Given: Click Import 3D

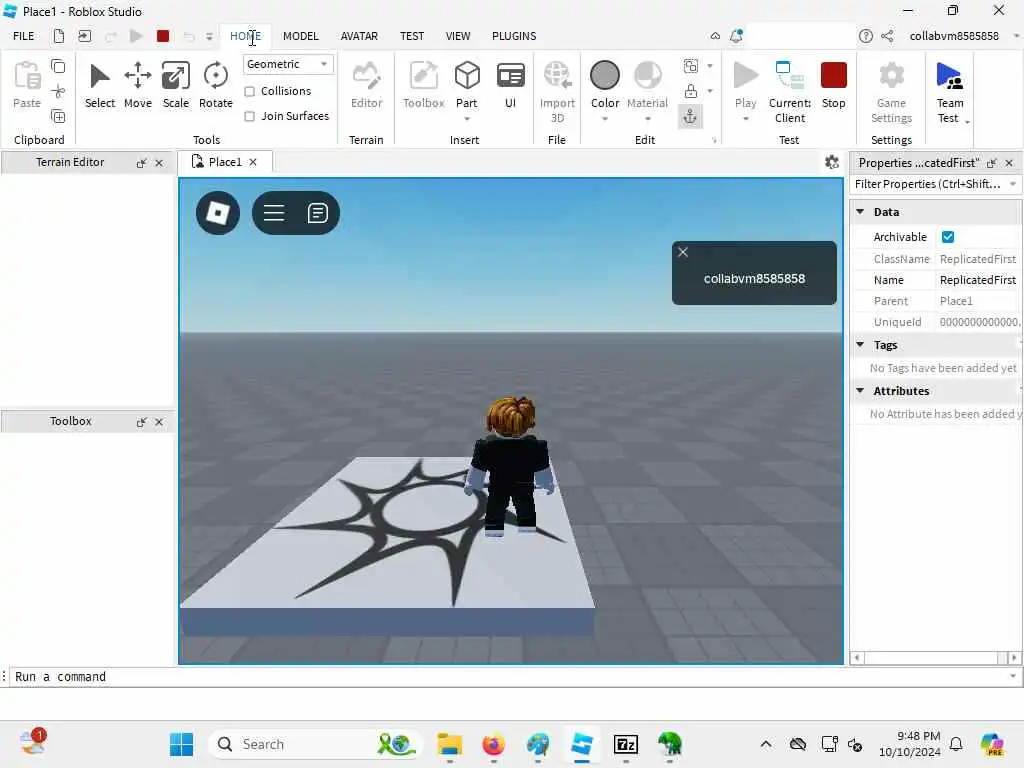Looking at the screenshot, I should coord(557,91).
